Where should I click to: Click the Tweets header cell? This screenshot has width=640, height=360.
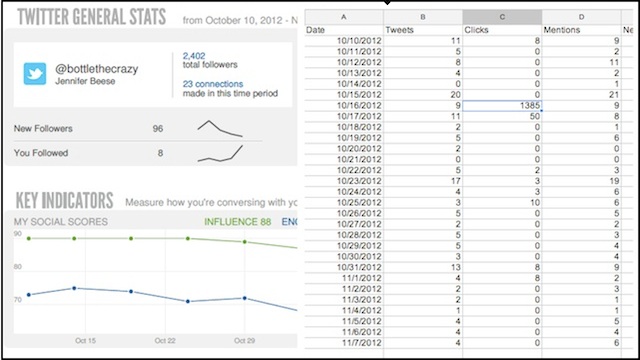click(x=423, y=30)
